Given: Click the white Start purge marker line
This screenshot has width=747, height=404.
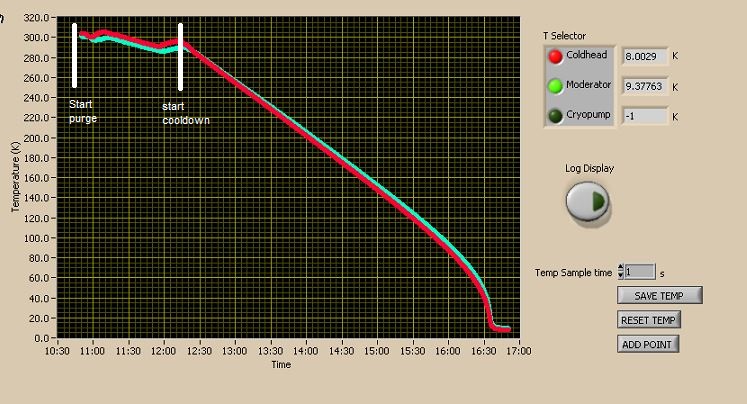Looking at the screenshot, I should point(74,55).
